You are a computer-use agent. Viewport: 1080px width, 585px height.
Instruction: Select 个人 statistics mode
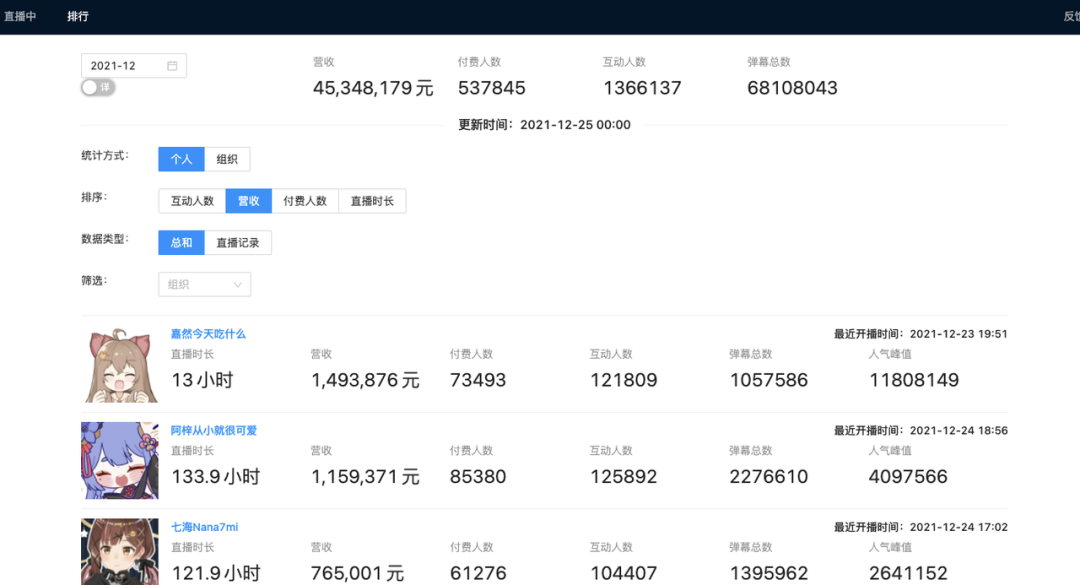pyautogui.click(x=181, y=159)
